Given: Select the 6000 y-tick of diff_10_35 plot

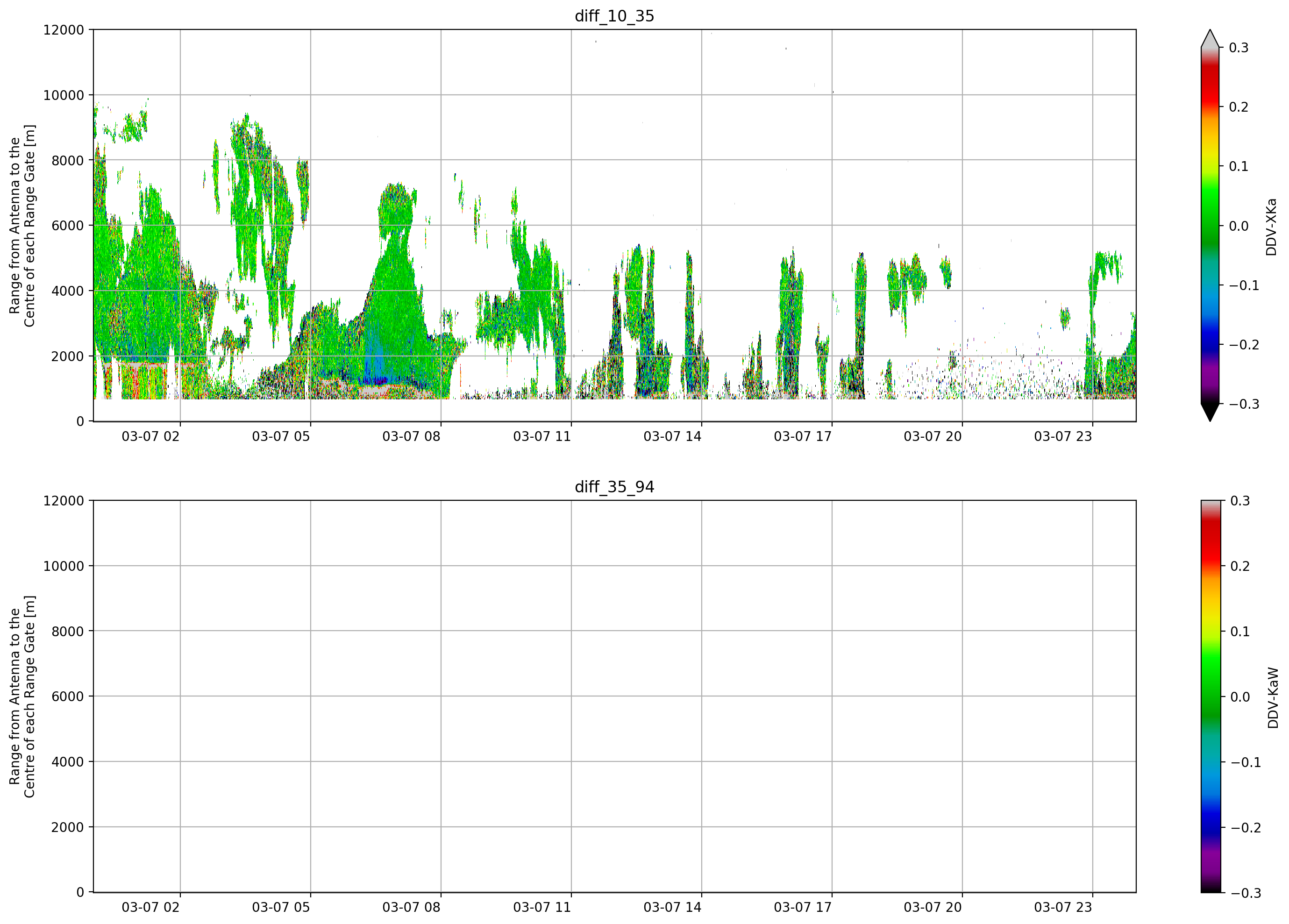Looking at the screenshot, I should [x=68, y=226].
